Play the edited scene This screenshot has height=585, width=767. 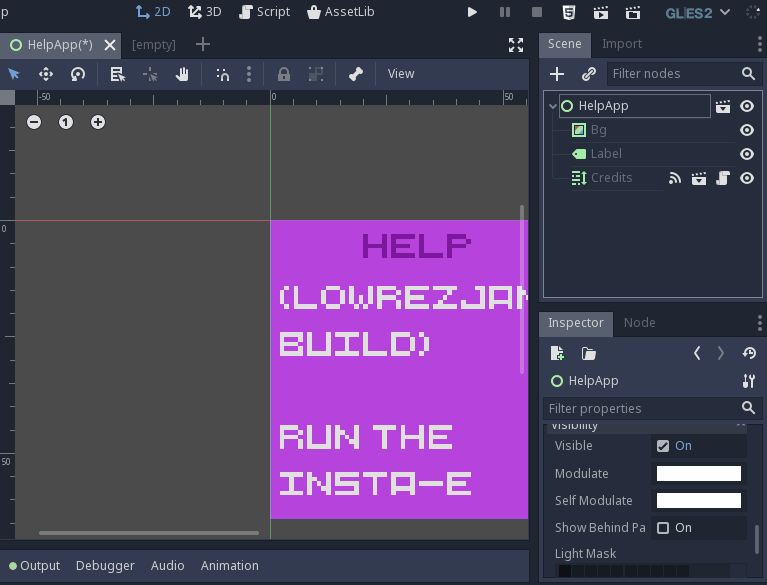pyautogui.click(x=601, y=13)
